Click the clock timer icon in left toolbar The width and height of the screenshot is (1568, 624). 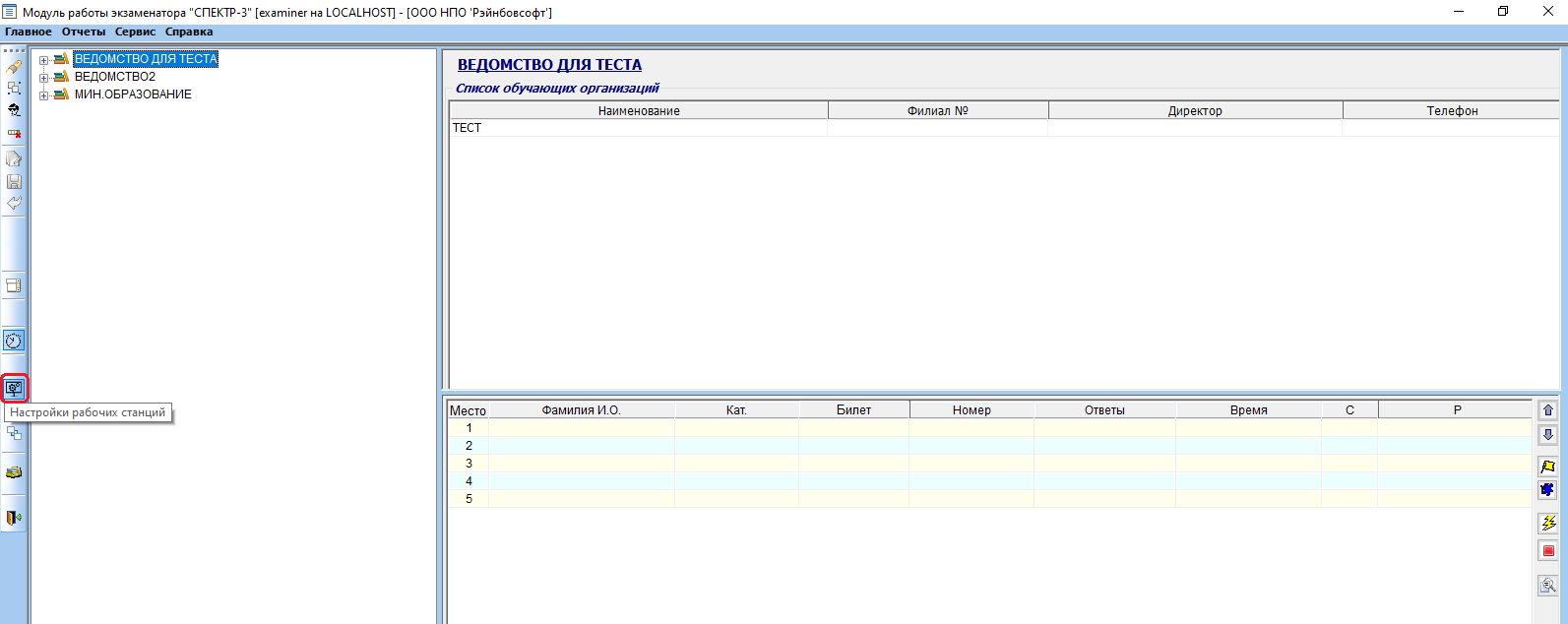pos(14,342)
